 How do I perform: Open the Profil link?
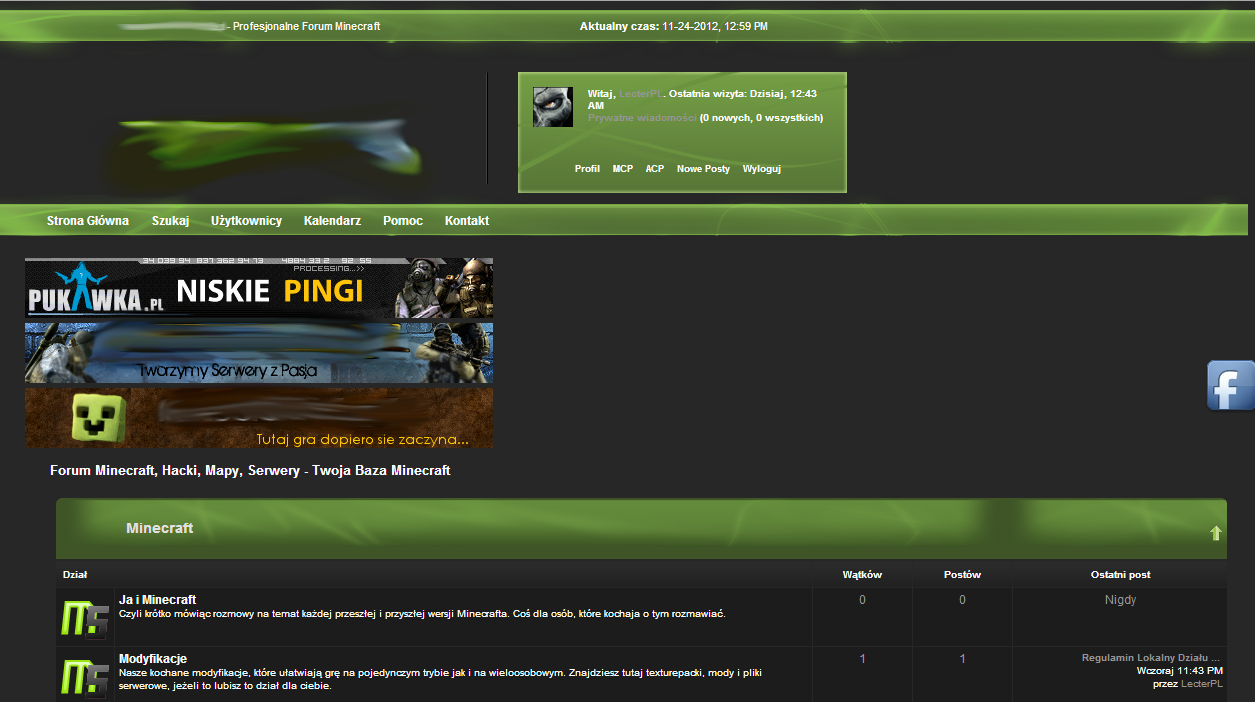[x=587, y=169]
